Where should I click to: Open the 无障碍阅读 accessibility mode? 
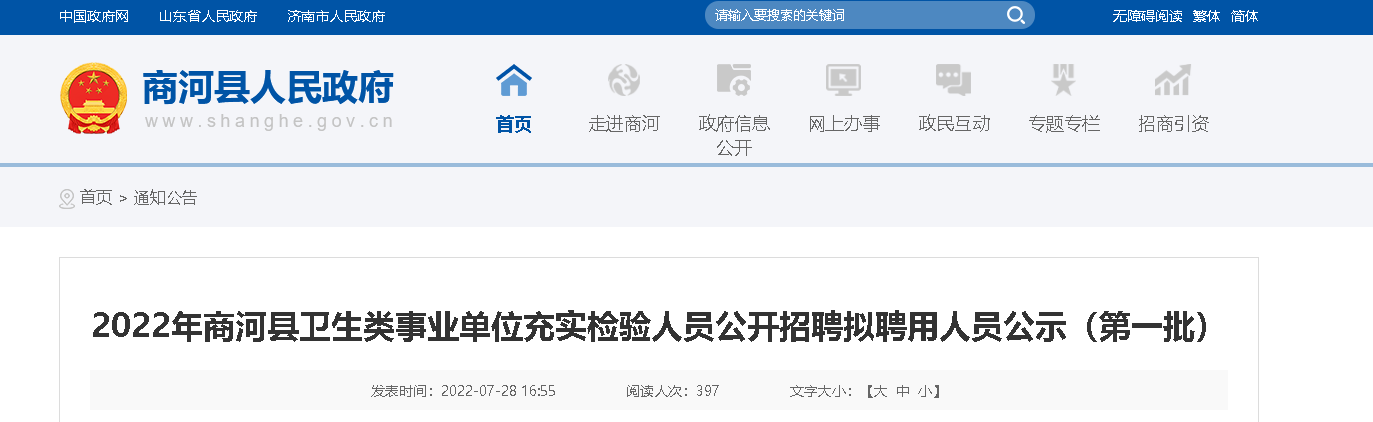(x=1147, y=16)
